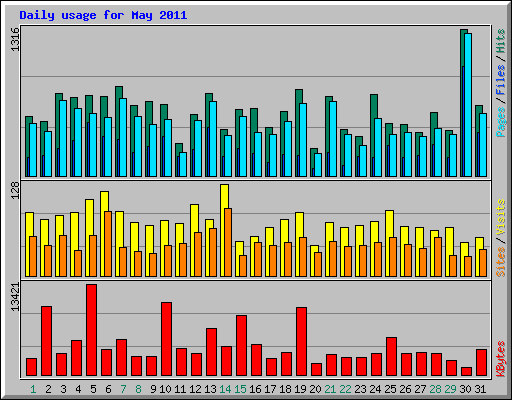512x400 pixels.
Task: Select day 2 on the x-axis
Action: coord(48,389)
